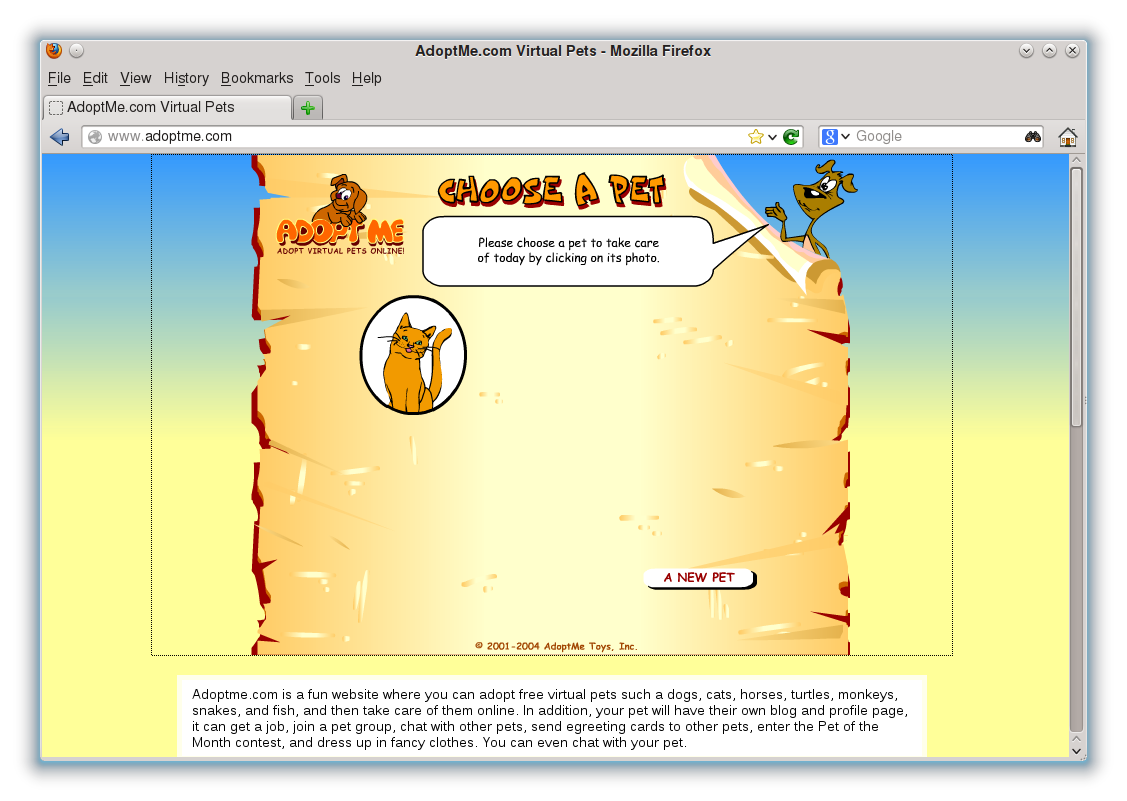
Task: Click the Firefox logo in the title bar
Action: coord(54,50)
